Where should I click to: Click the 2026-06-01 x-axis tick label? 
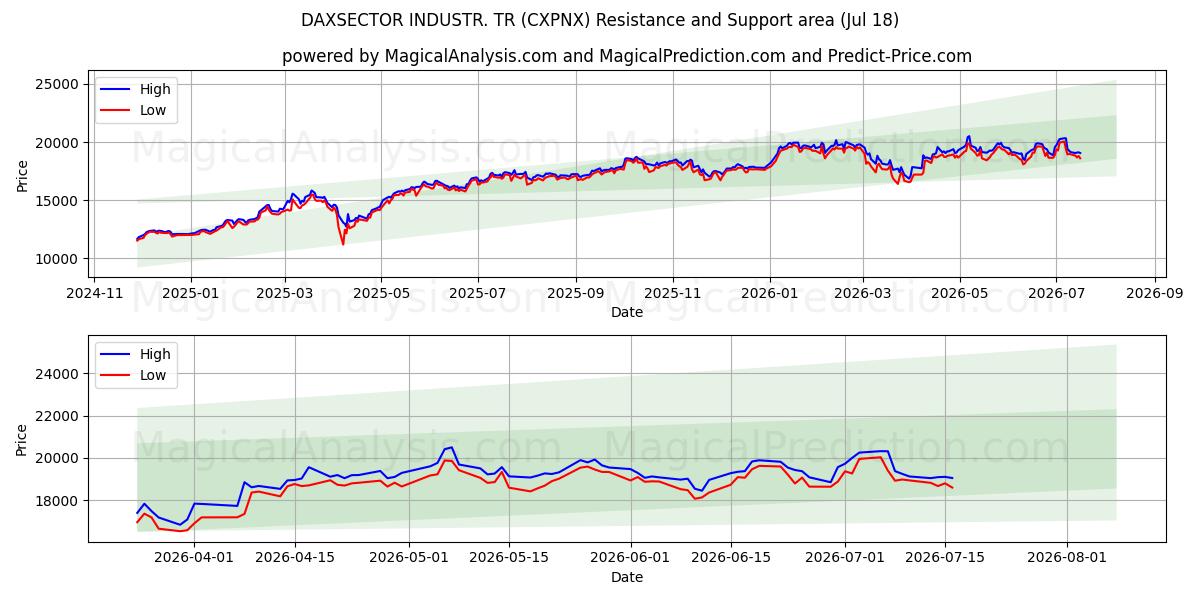click(x=632, y=559)
